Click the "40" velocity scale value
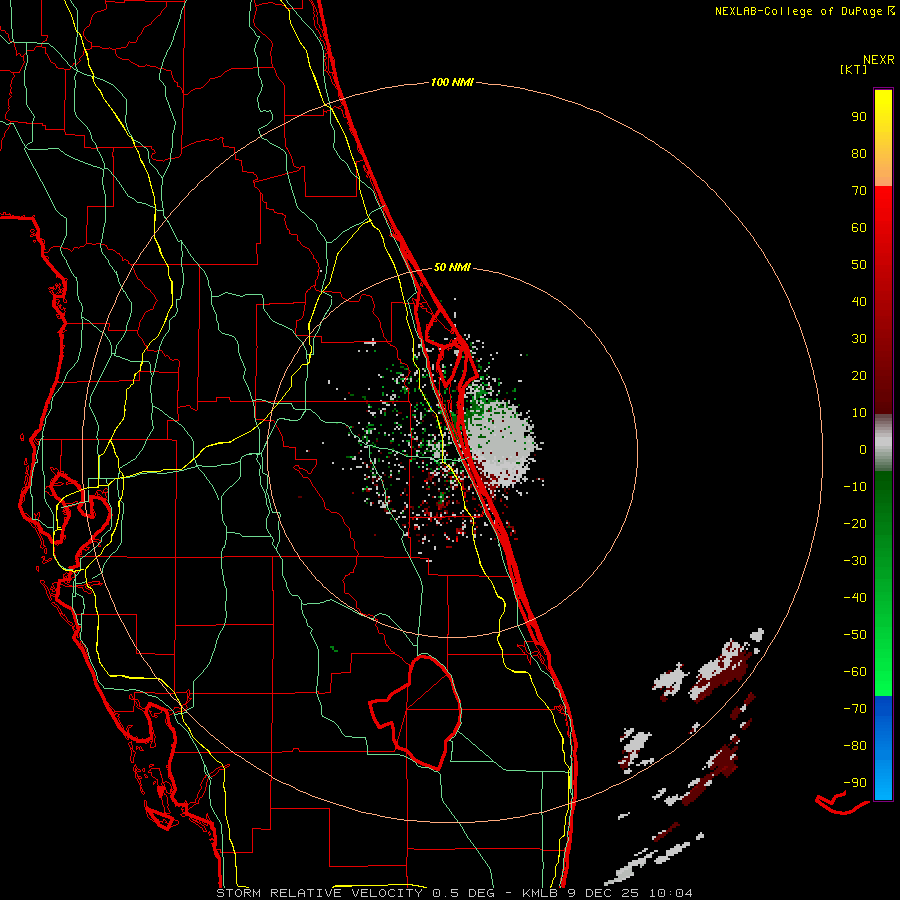This screenshot has width=900, height=900. coord(859,301)
